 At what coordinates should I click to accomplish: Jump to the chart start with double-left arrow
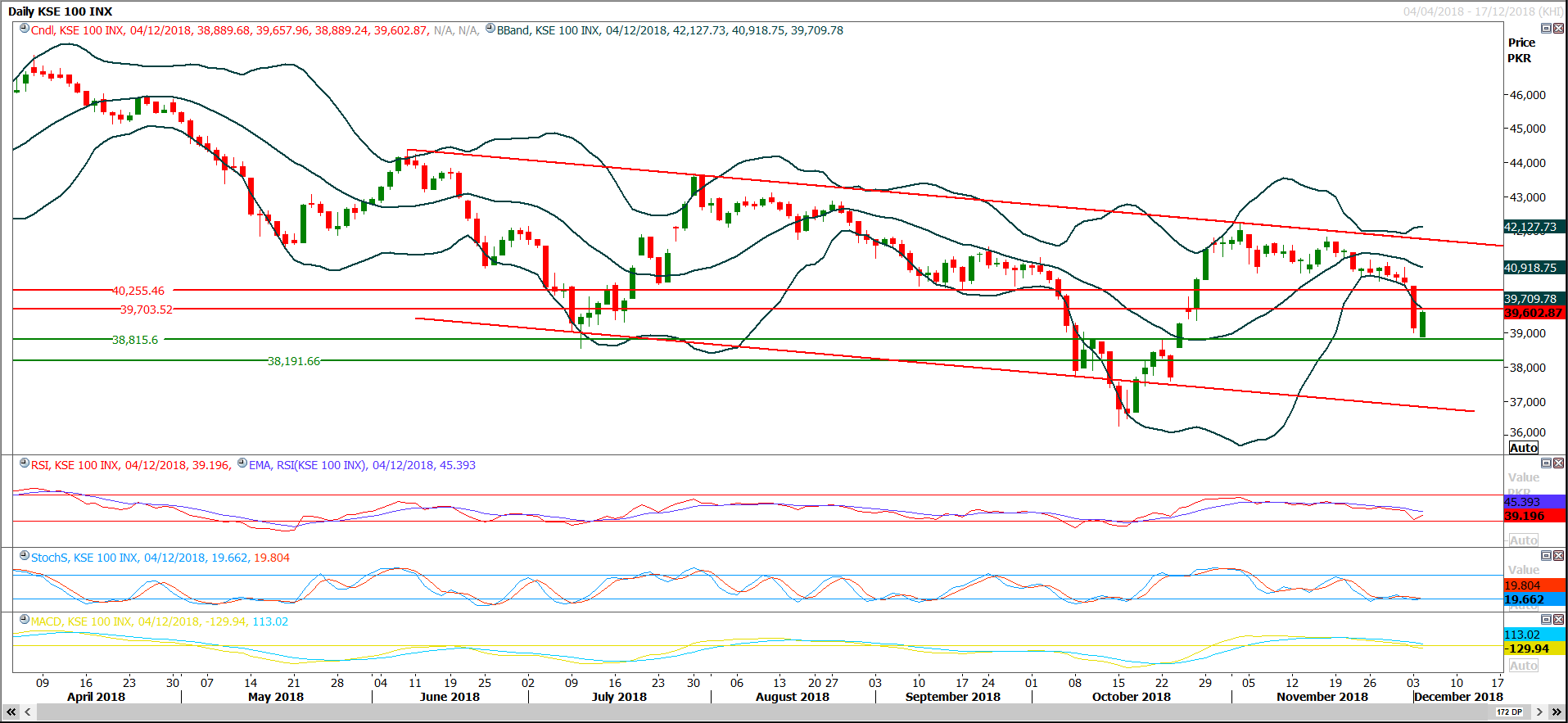[11, 712]
